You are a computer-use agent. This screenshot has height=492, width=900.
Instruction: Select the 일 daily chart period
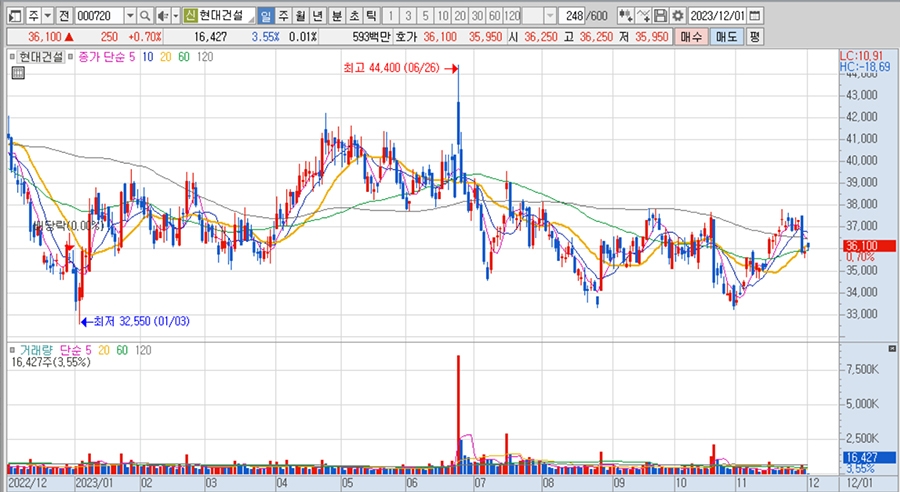click(x=266, y=16)
